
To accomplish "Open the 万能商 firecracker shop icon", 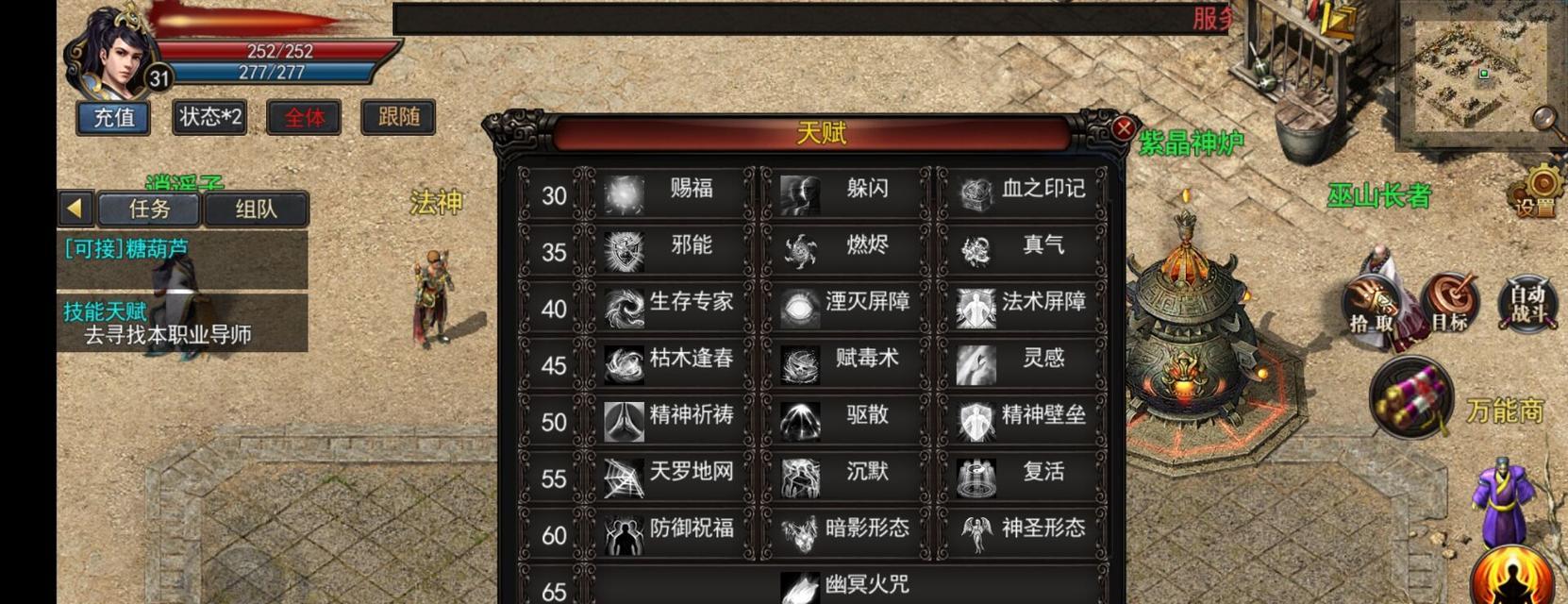I will 1411,397.
